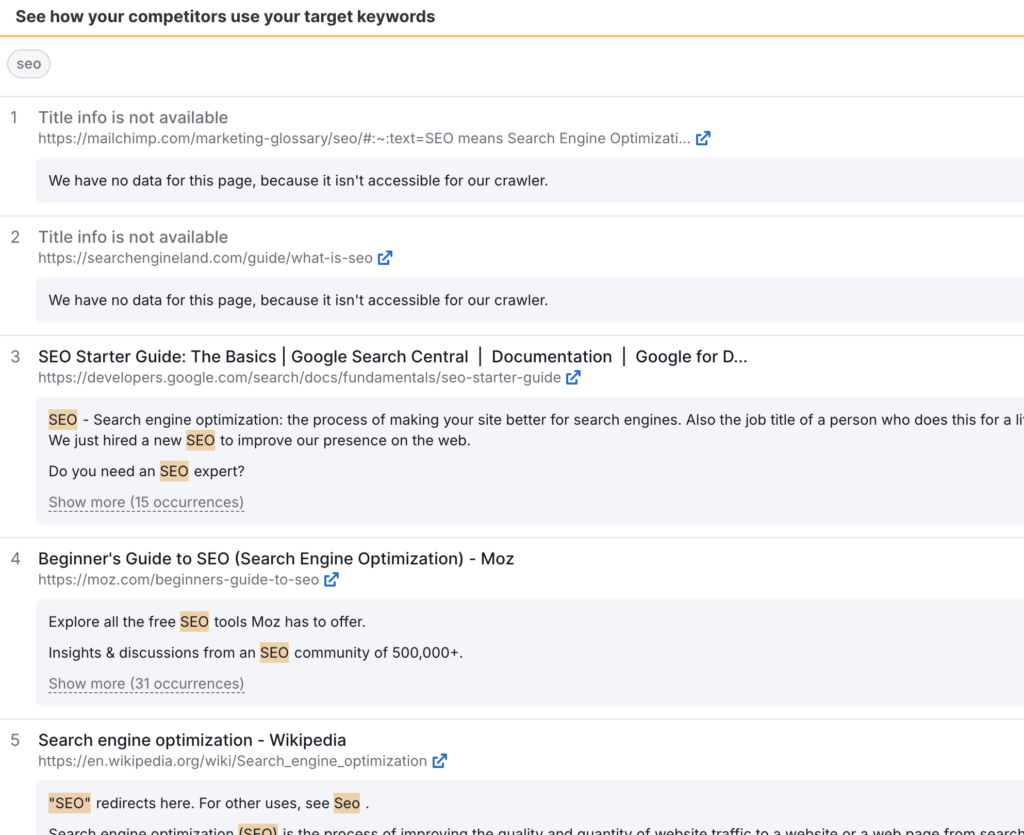Select the seo keyword tag pill

click(x=28, y=63)
